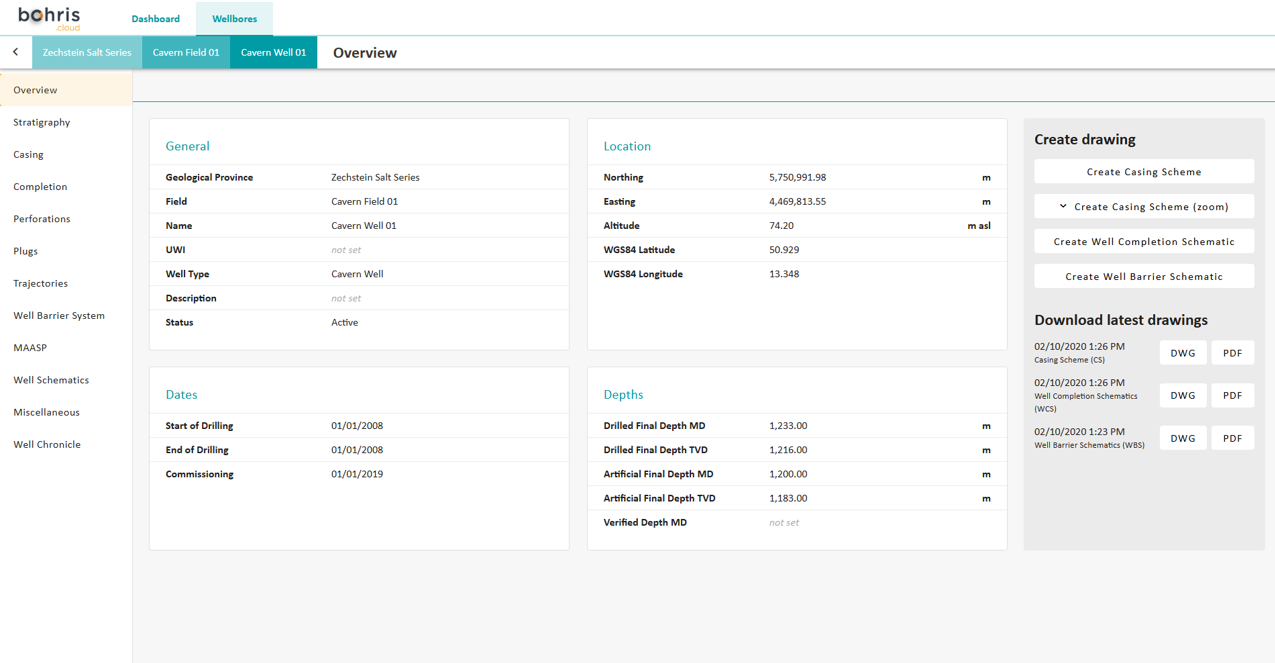
Task: Open Stratigraphy in the sidebar
Action: 42,122
